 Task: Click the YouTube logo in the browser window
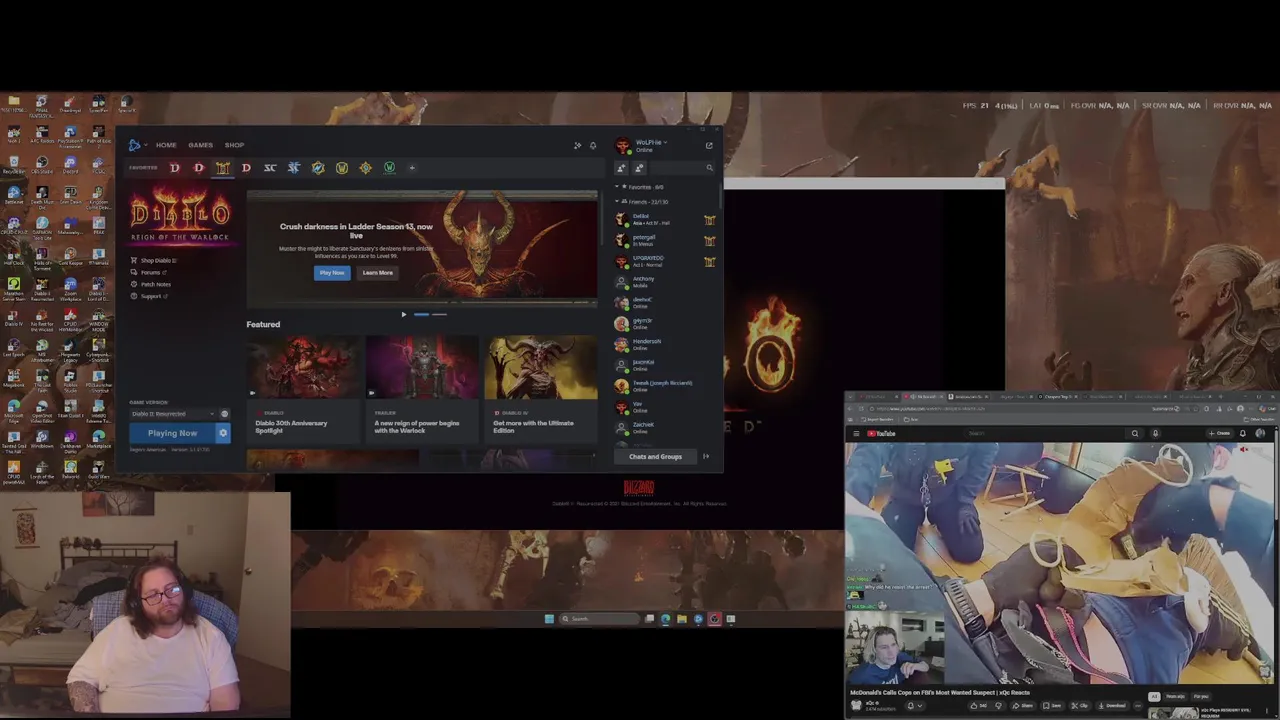[881, 434]
